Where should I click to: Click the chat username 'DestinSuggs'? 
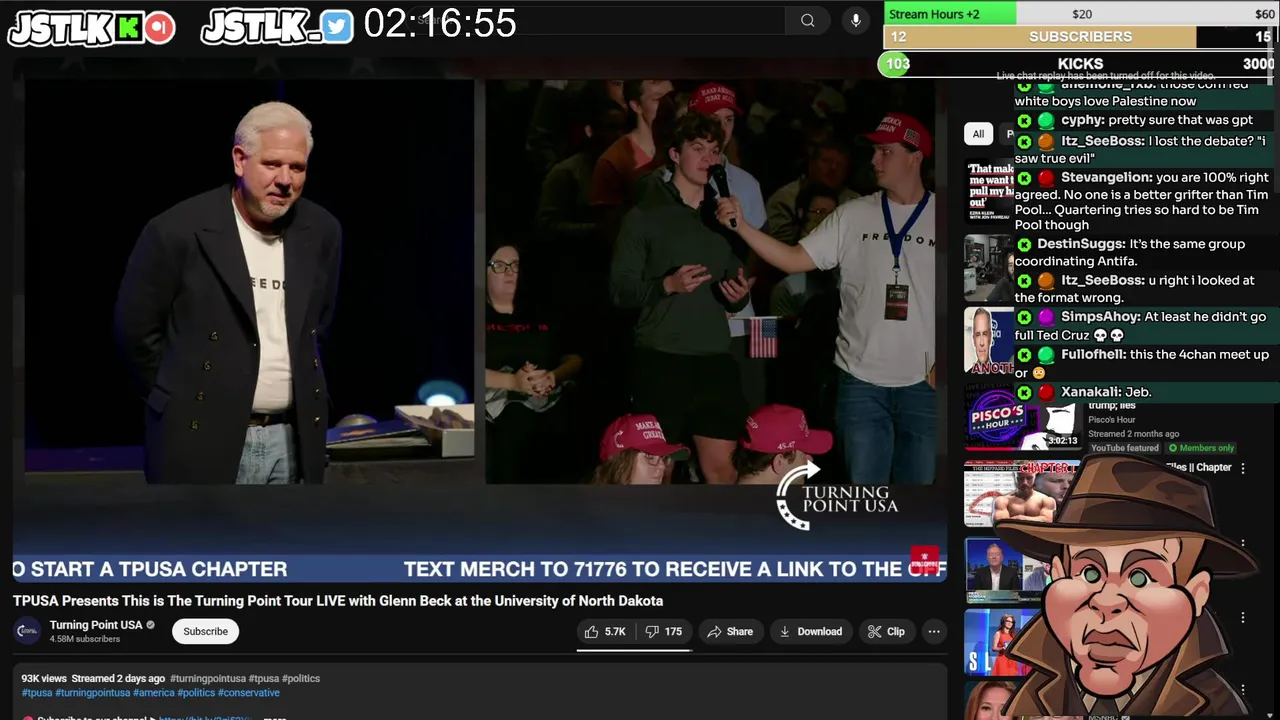tap(1081, 244)
